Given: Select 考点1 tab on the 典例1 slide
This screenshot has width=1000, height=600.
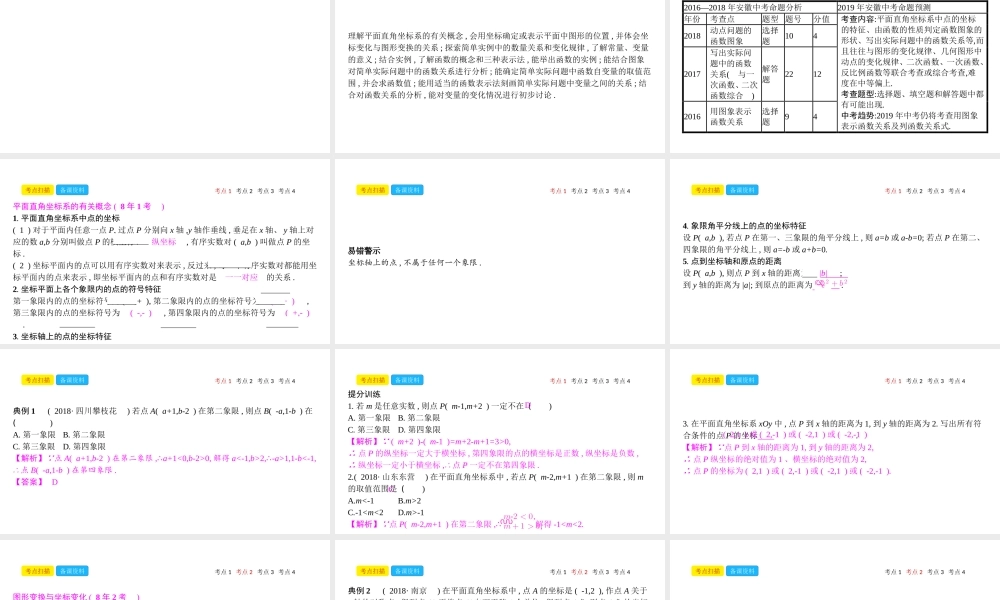Looking at the screenshot, I should [223, 381].
